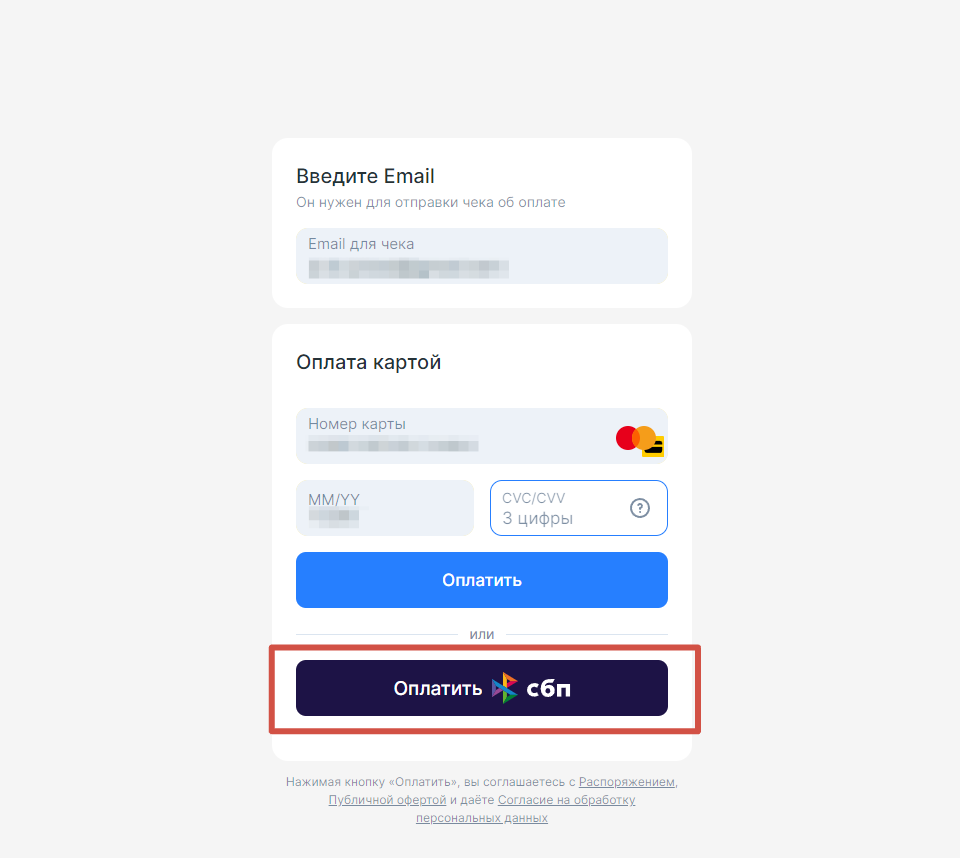Viewport: 960px width, 858px height.
Task: Click the 'Номер карты' field label
Action: coord(357,424)
